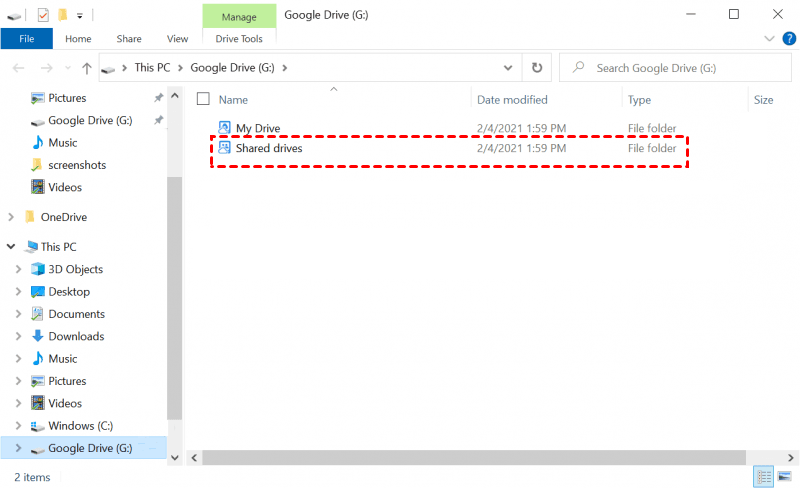Click the Music note icon under This PC
This screenshot has height=488, width=800.
point(38,358)
